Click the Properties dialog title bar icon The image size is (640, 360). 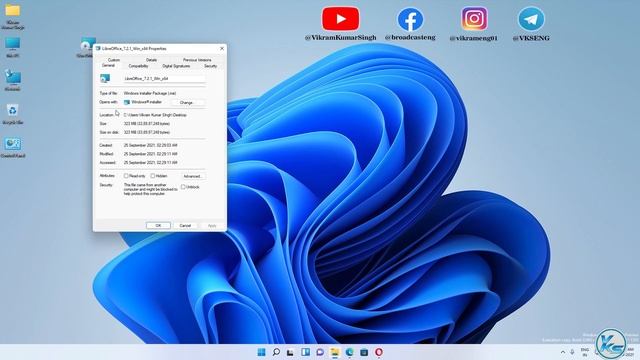(98, 49)
